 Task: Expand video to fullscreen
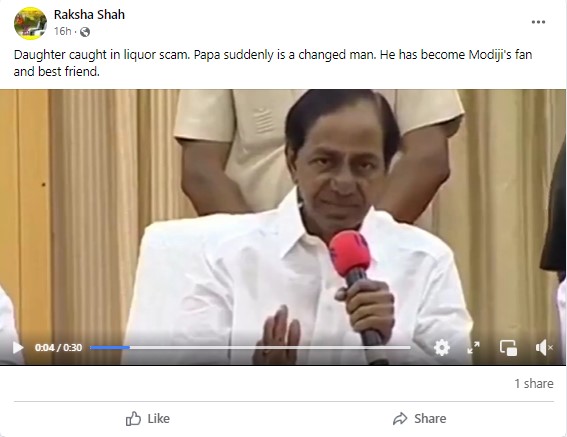pos(473,348)
